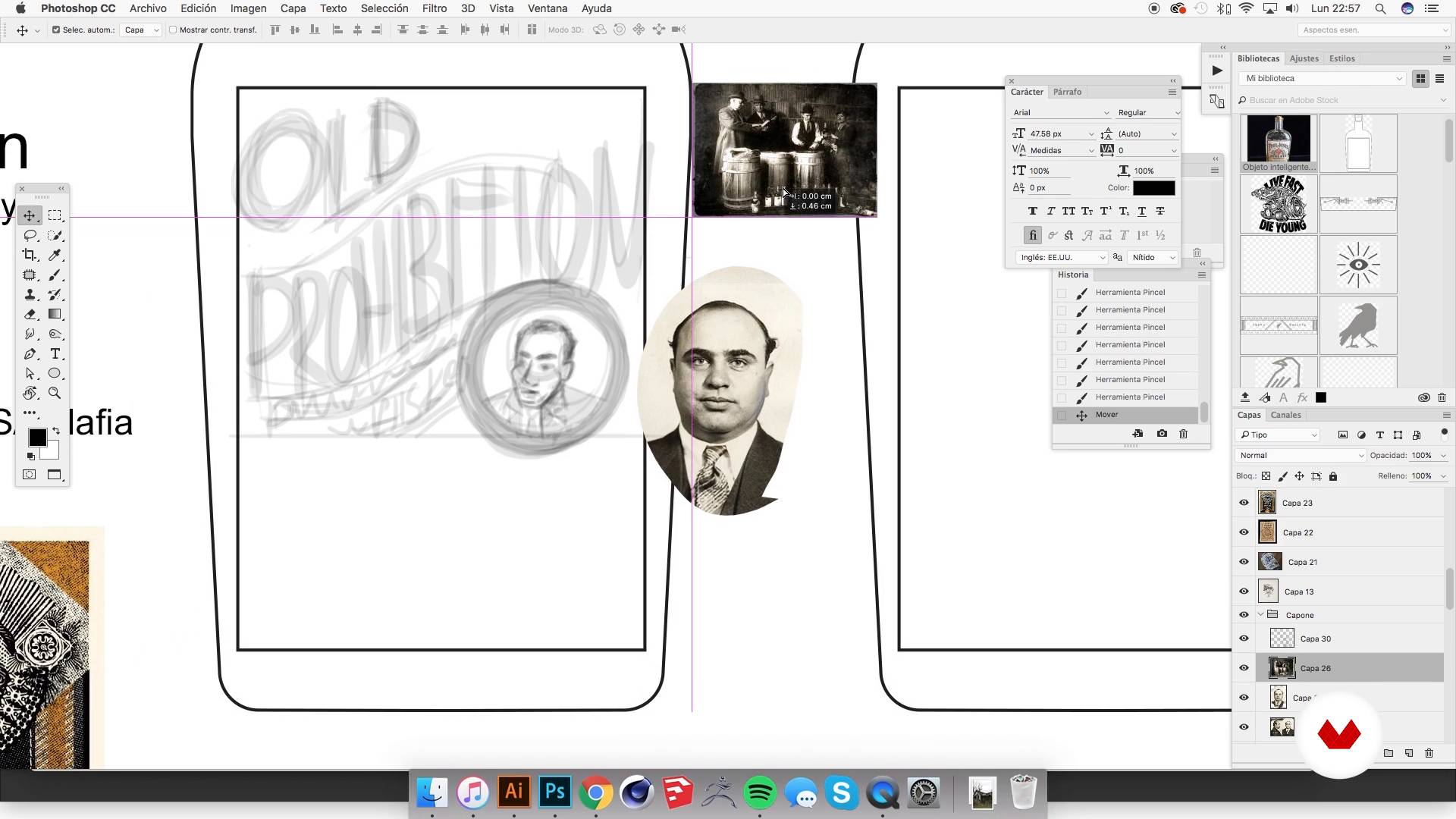1456x819 pixels.
Task: Select the Zoom tool
Action: coord(55,394)
